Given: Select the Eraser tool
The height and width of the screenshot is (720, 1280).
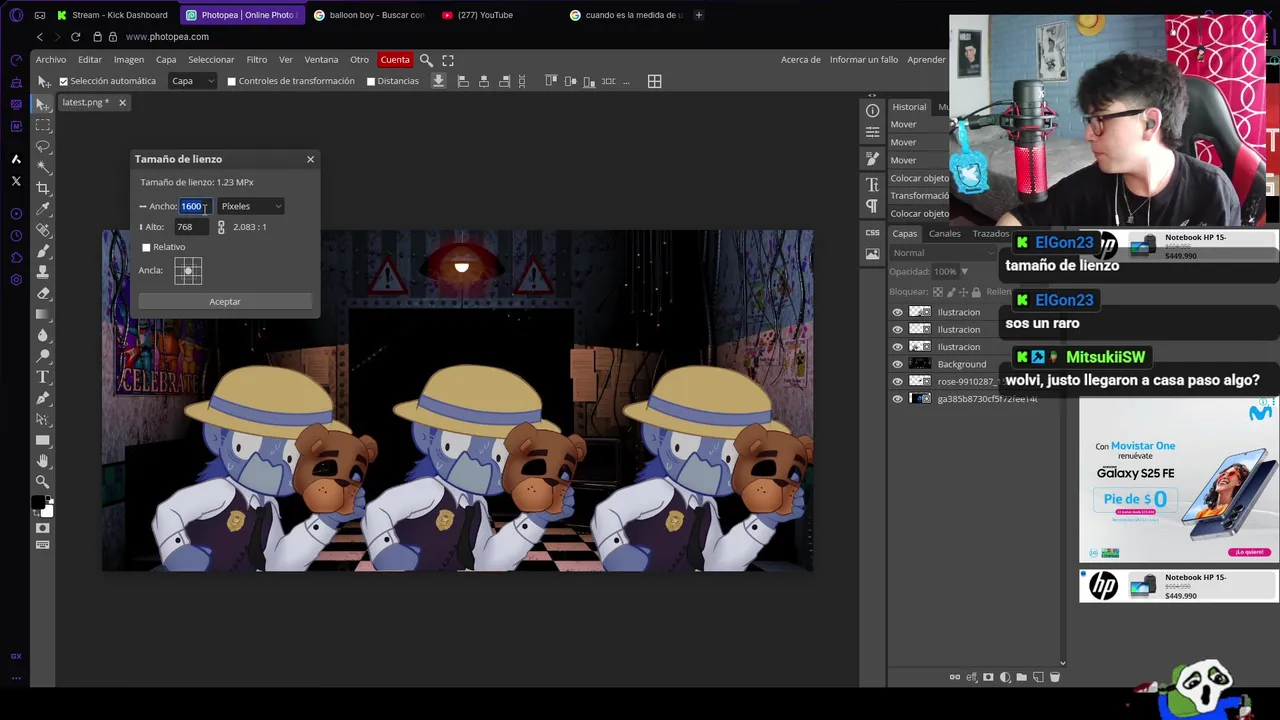Looking at the screenshot, I should click(42, 293).
